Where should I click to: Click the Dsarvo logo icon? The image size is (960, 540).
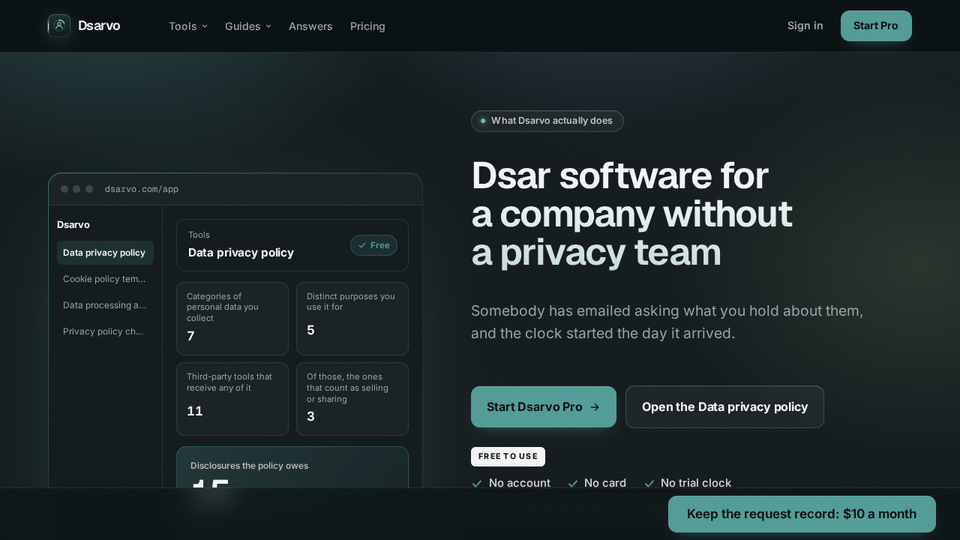[59, 26]
